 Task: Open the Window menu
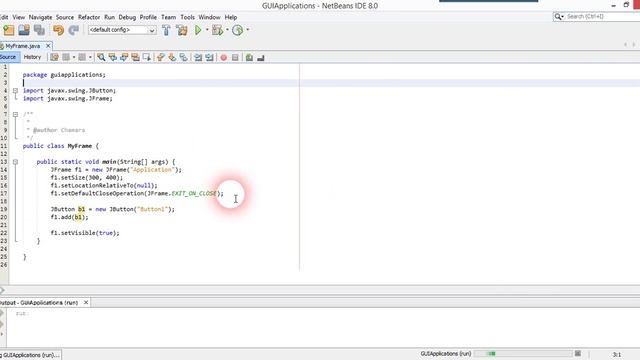pyautogui.click(x=209, y=17)
